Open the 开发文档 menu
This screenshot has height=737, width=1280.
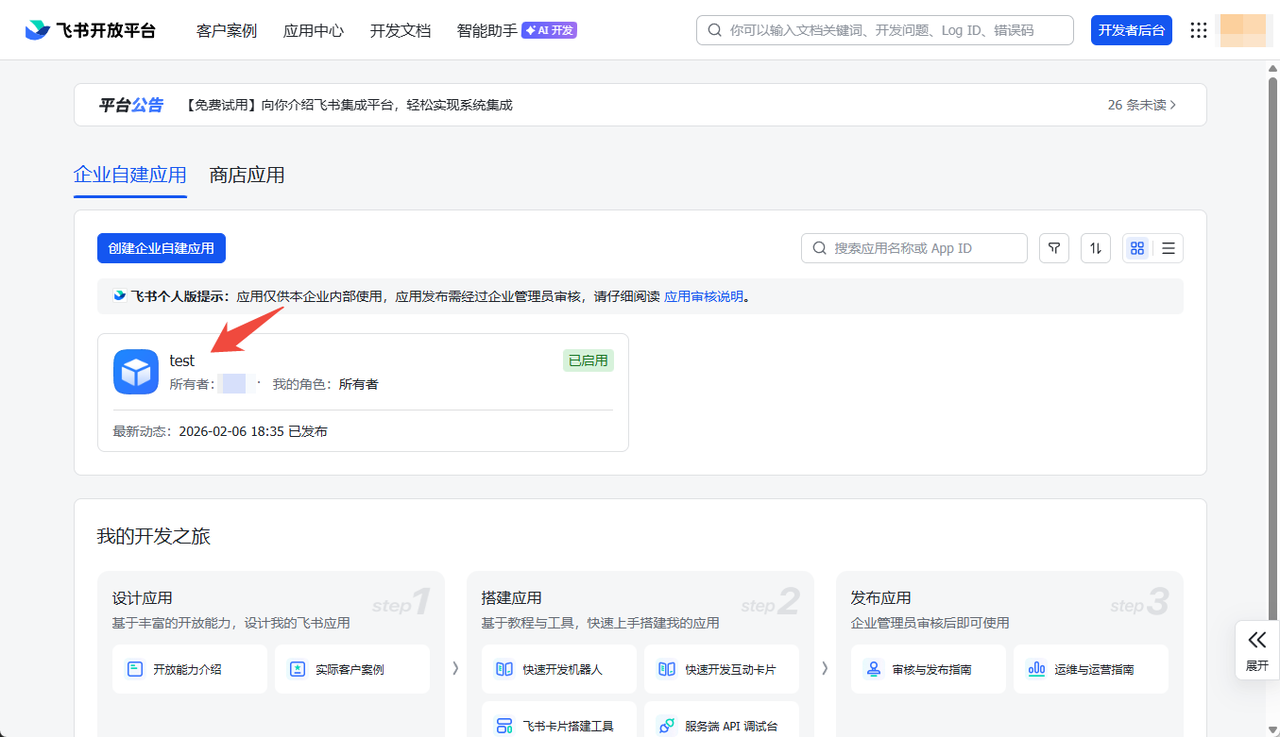click(x=400, y=30)
